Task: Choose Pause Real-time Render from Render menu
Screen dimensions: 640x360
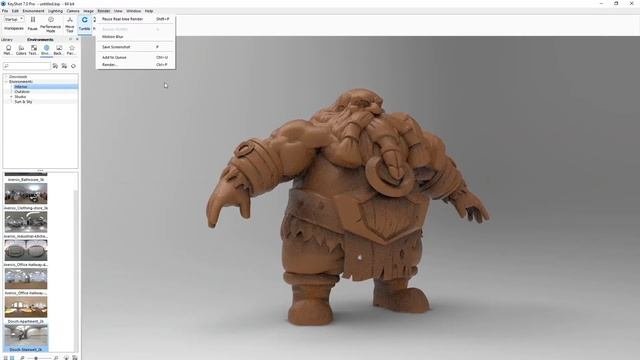Action: pyautogui.click(x=136, y=19)
